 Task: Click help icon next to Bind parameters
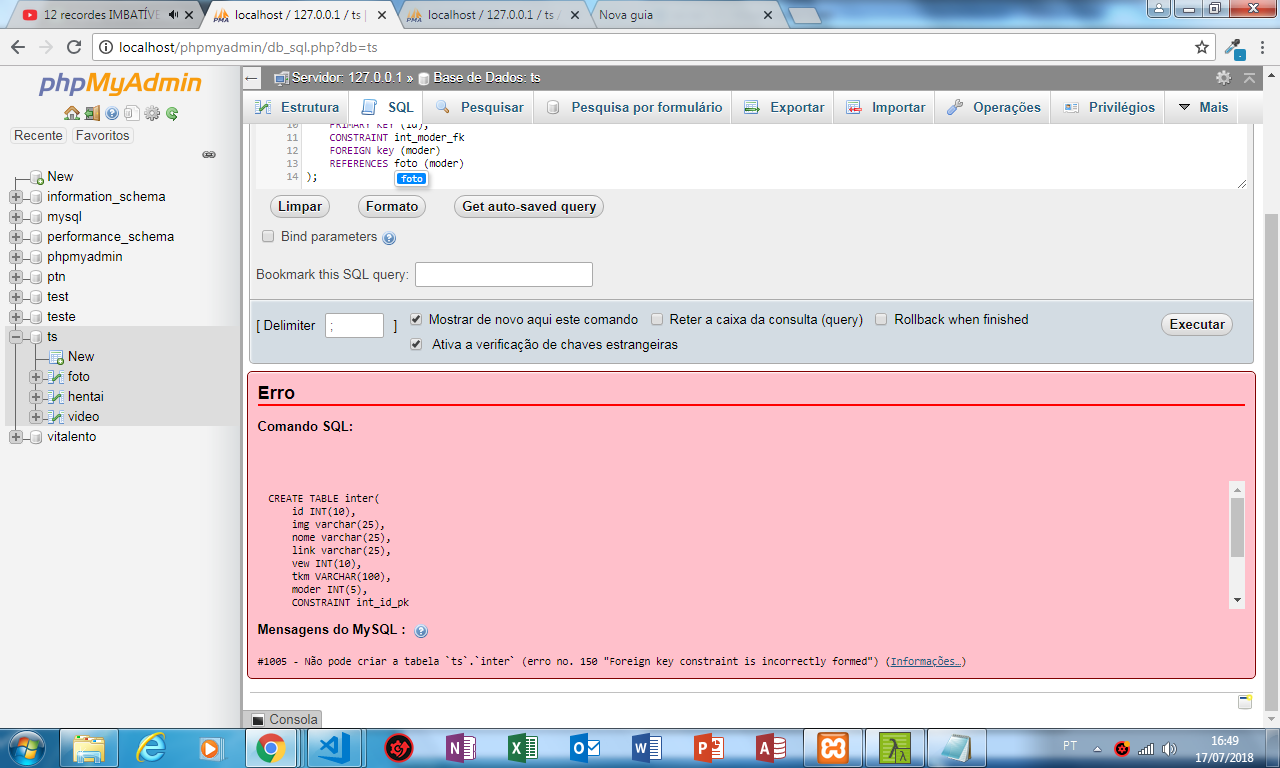click(x=389, y=238)
